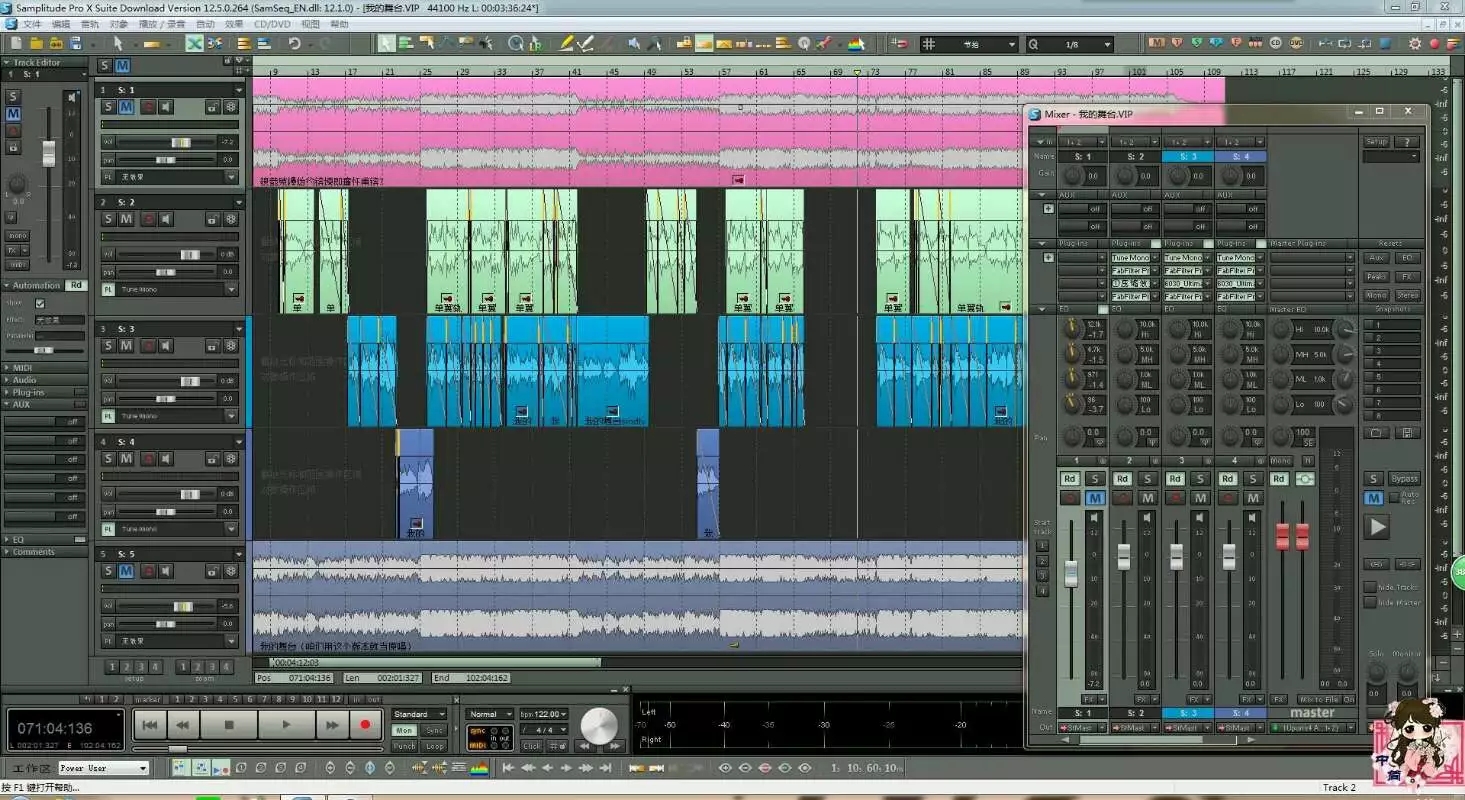Toggle the Loop button in the transport
1465x800 pixels.
coord(434,746)
